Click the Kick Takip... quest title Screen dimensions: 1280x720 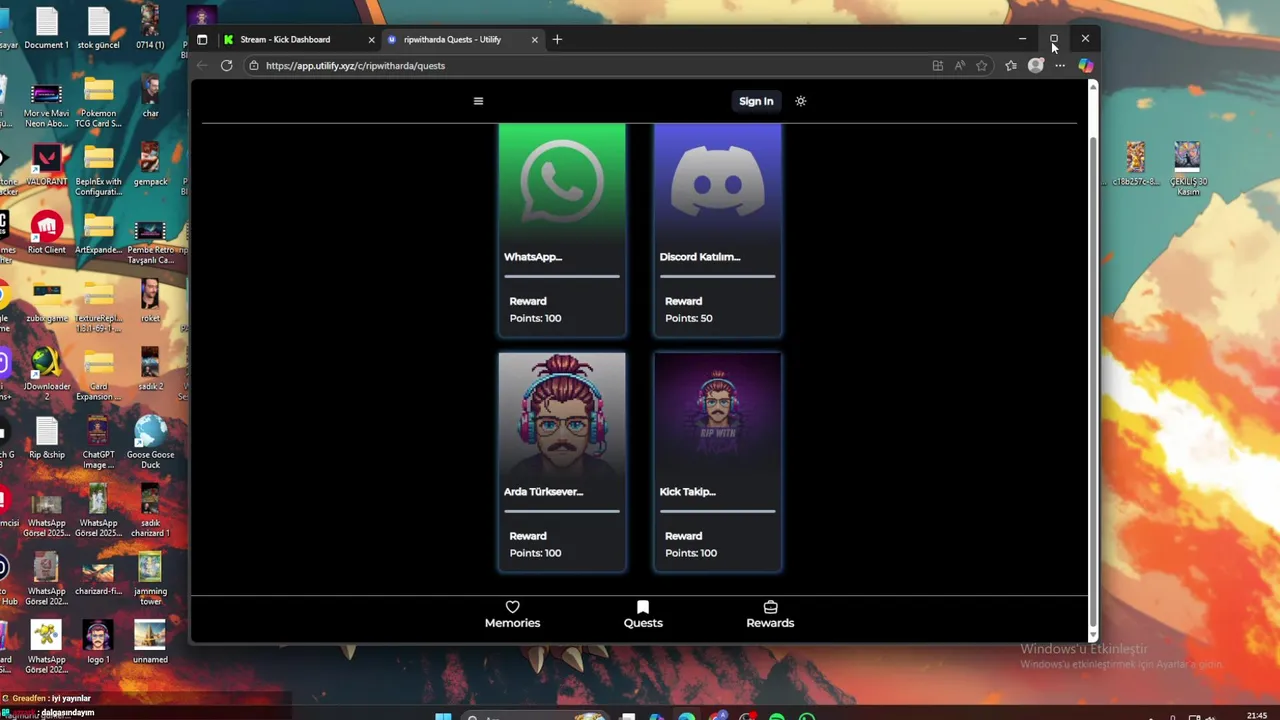687,492
